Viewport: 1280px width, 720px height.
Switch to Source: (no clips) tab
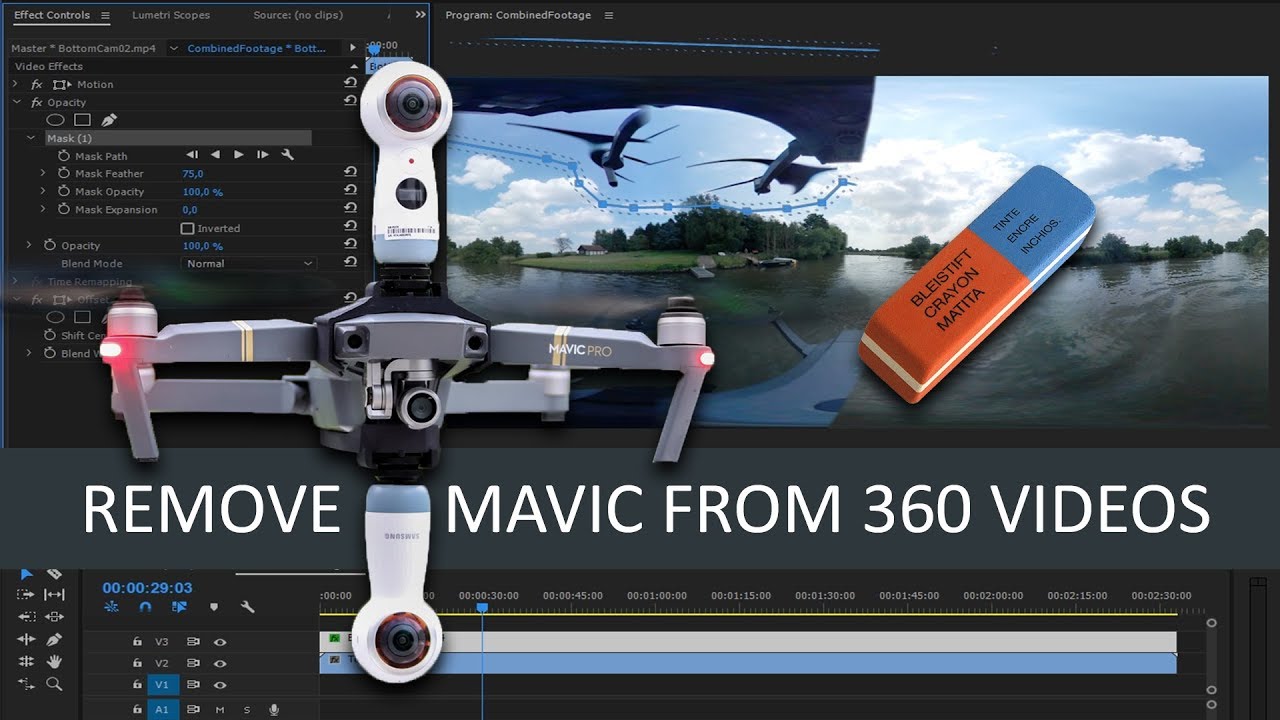(298, 15)
